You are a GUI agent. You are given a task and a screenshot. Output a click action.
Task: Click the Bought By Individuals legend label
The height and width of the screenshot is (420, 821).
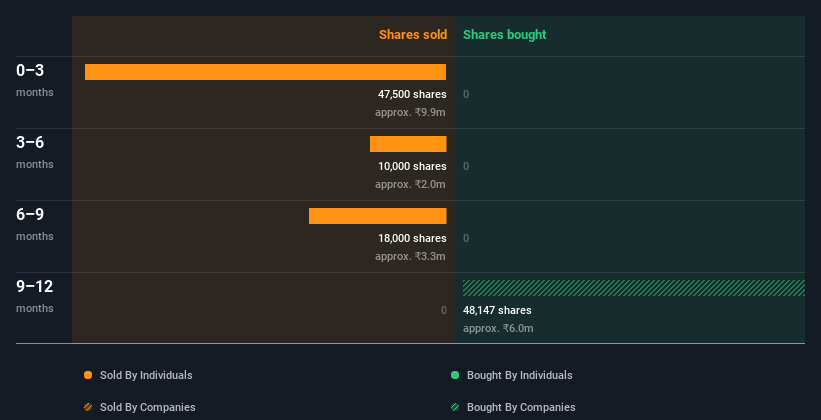519,375
